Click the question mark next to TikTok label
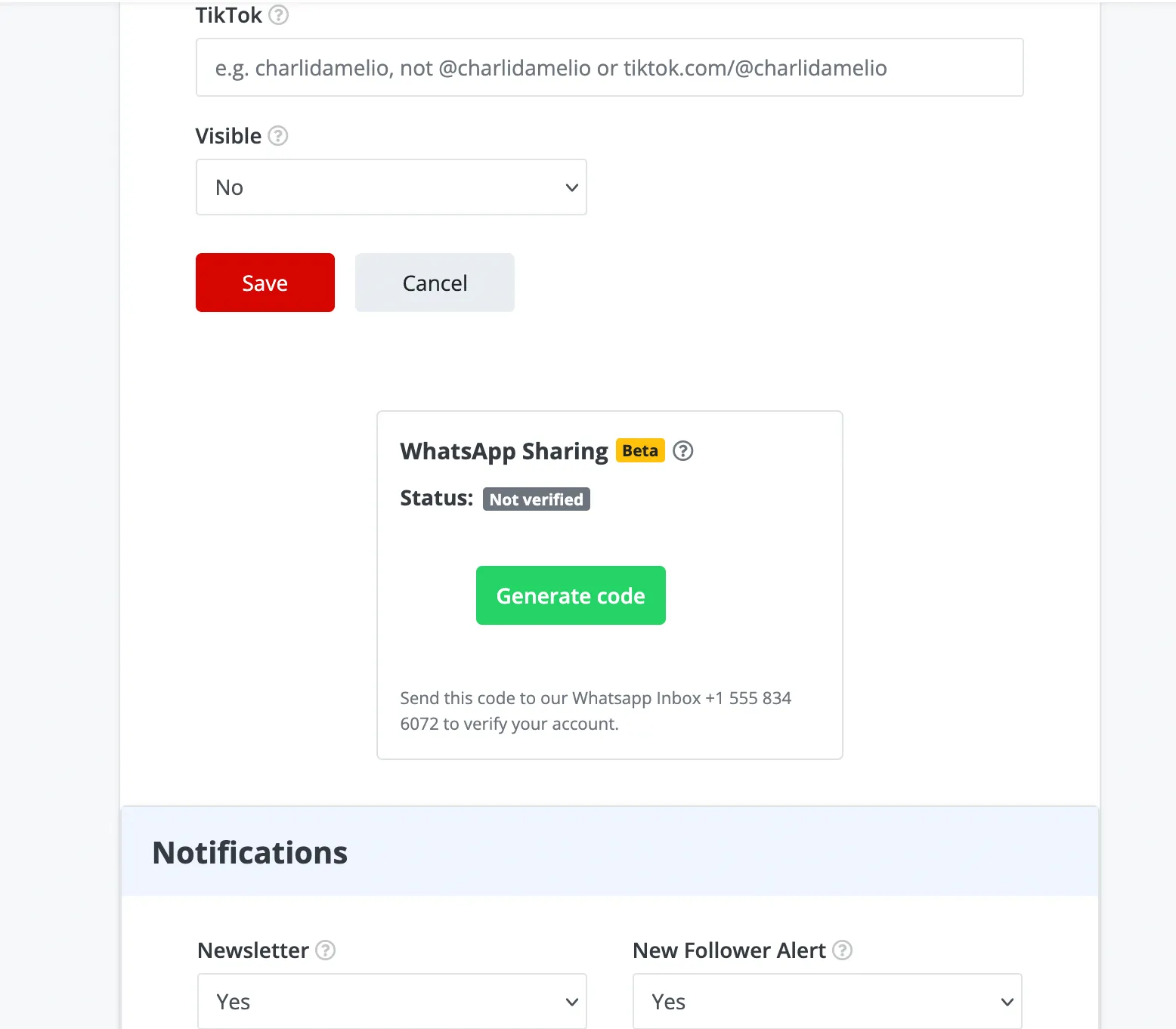Viewport: 1176px width, 1029px height. pos(279,14)
